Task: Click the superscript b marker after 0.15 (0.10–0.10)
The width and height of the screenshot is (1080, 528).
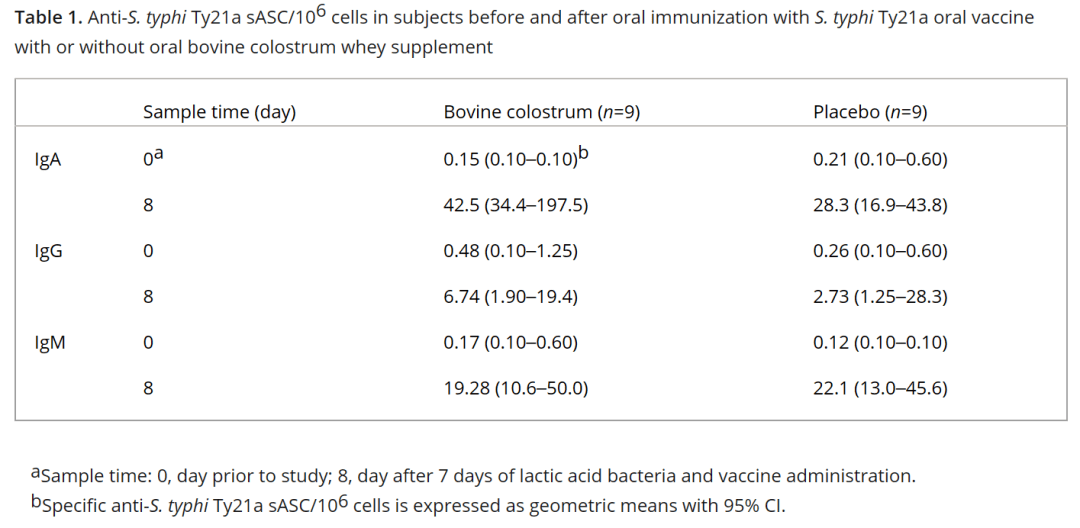Action: (x=583, y=153)
